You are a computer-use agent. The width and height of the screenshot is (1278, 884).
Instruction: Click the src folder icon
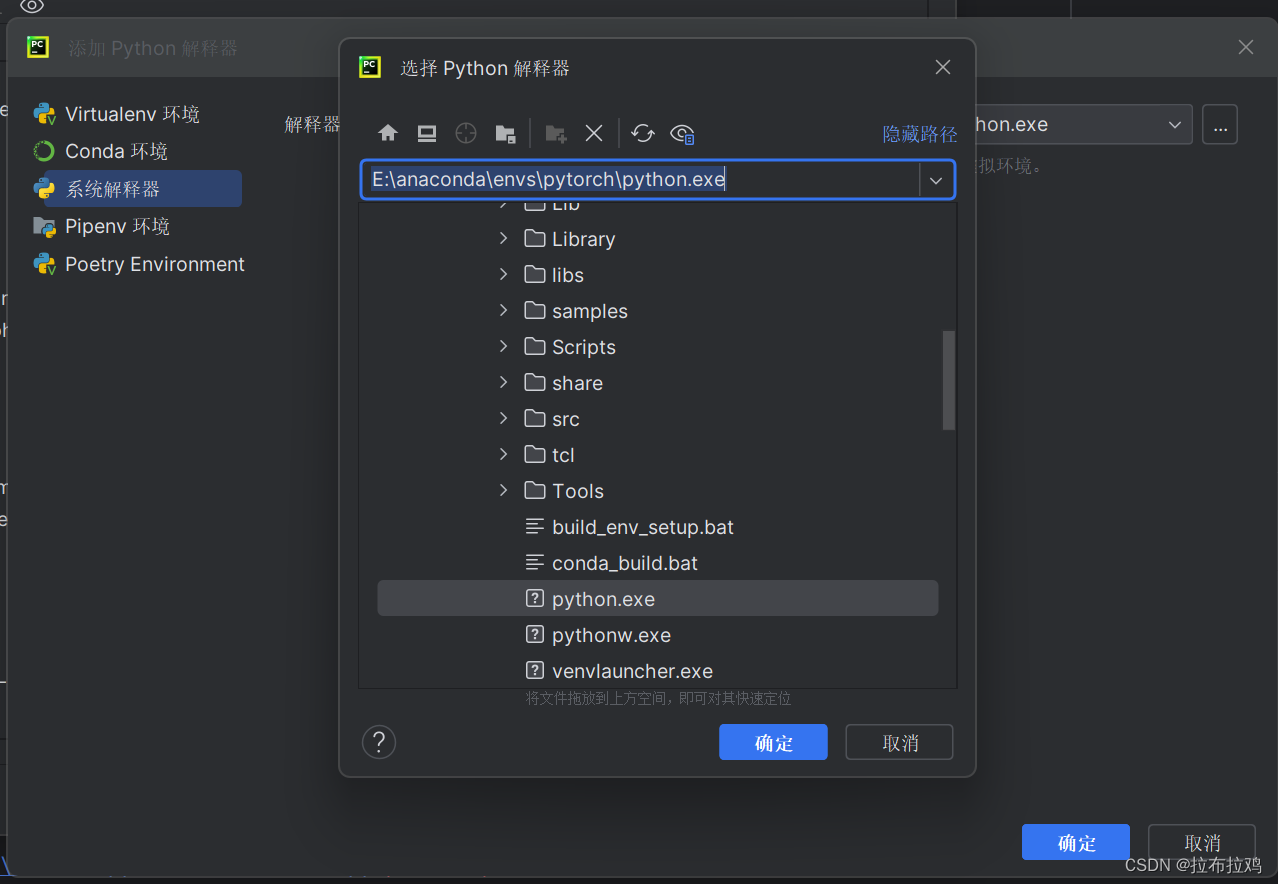coord(535,418)
